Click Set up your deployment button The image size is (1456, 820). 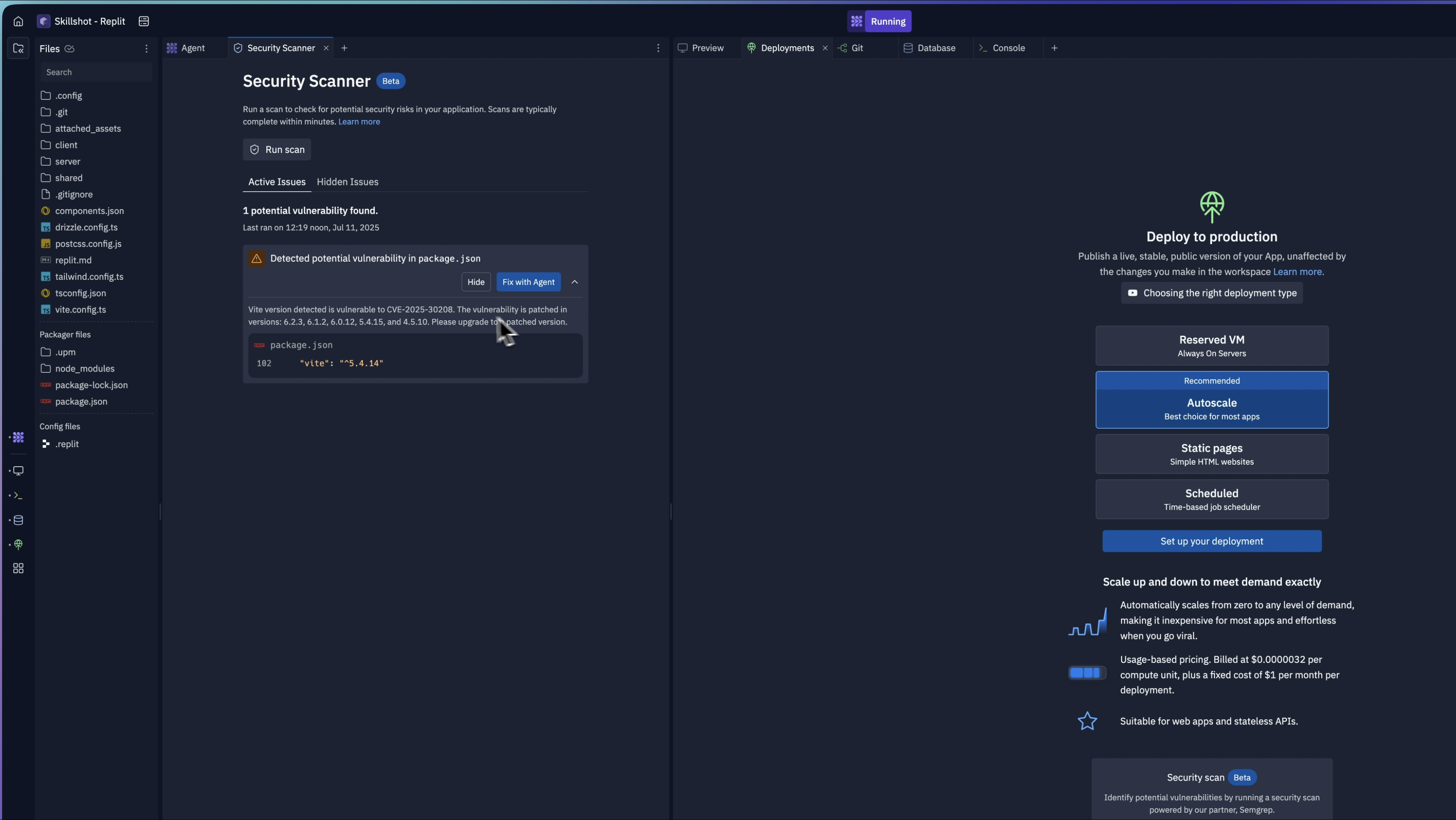point(1212,541)
